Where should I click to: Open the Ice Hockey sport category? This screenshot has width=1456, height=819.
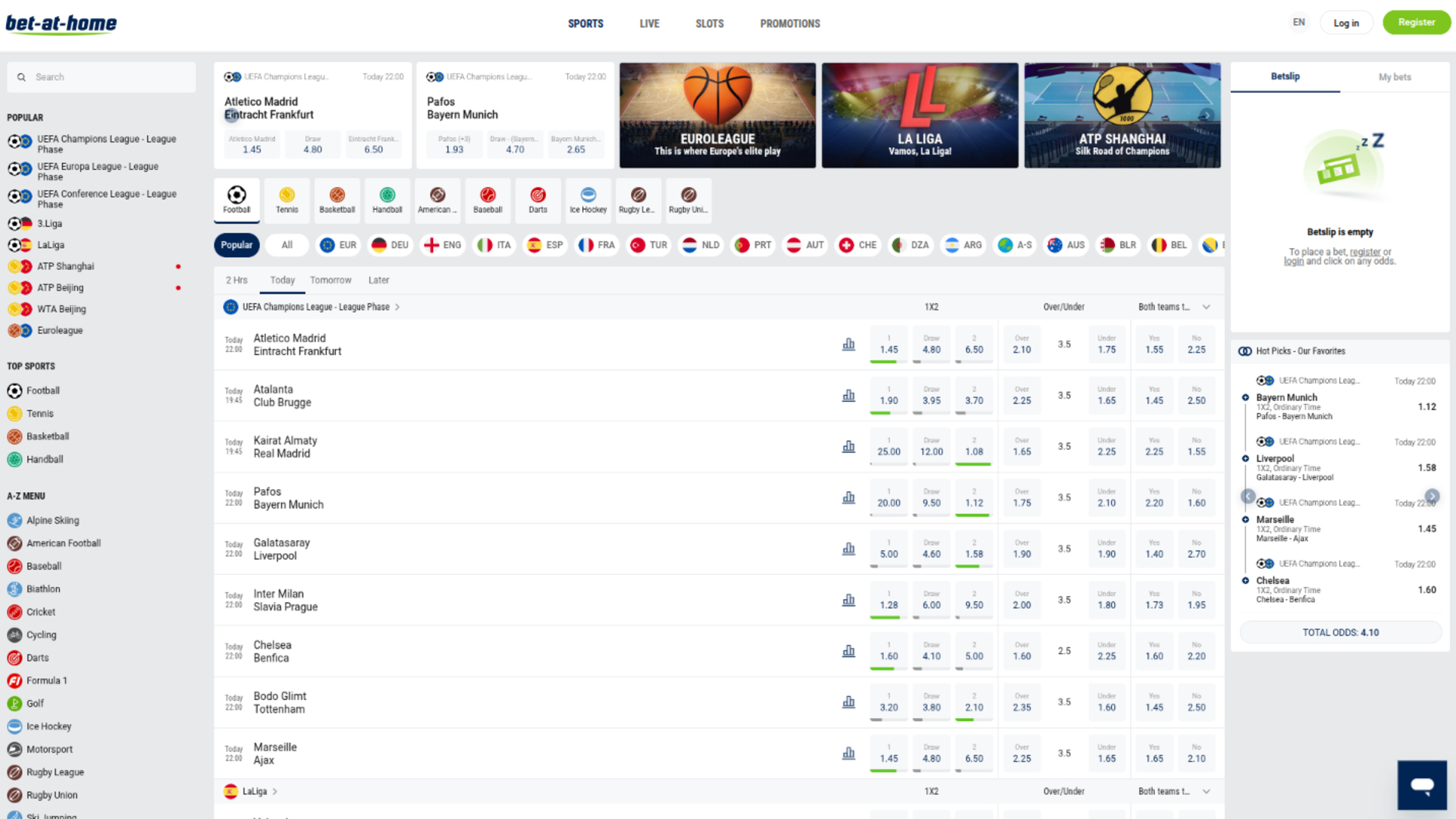click(588, 200)
